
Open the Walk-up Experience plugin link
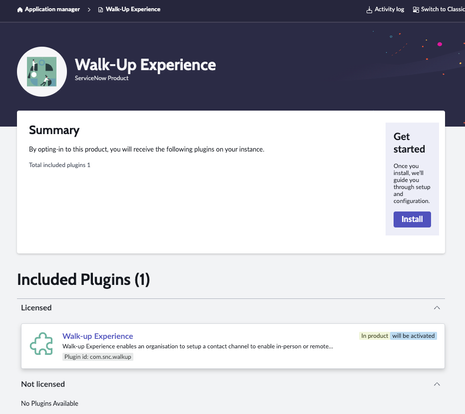(98, 336)
